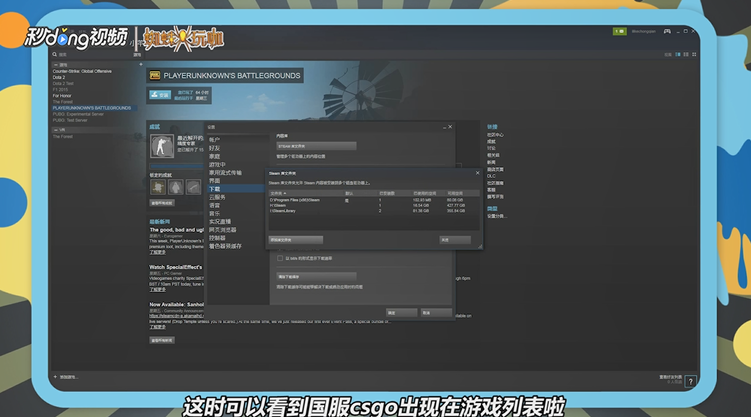This screenshot has height=417, width=751.
Task: Open the library filter dropdown beside search
Action: pyautogui.click(x=137, y=55)
